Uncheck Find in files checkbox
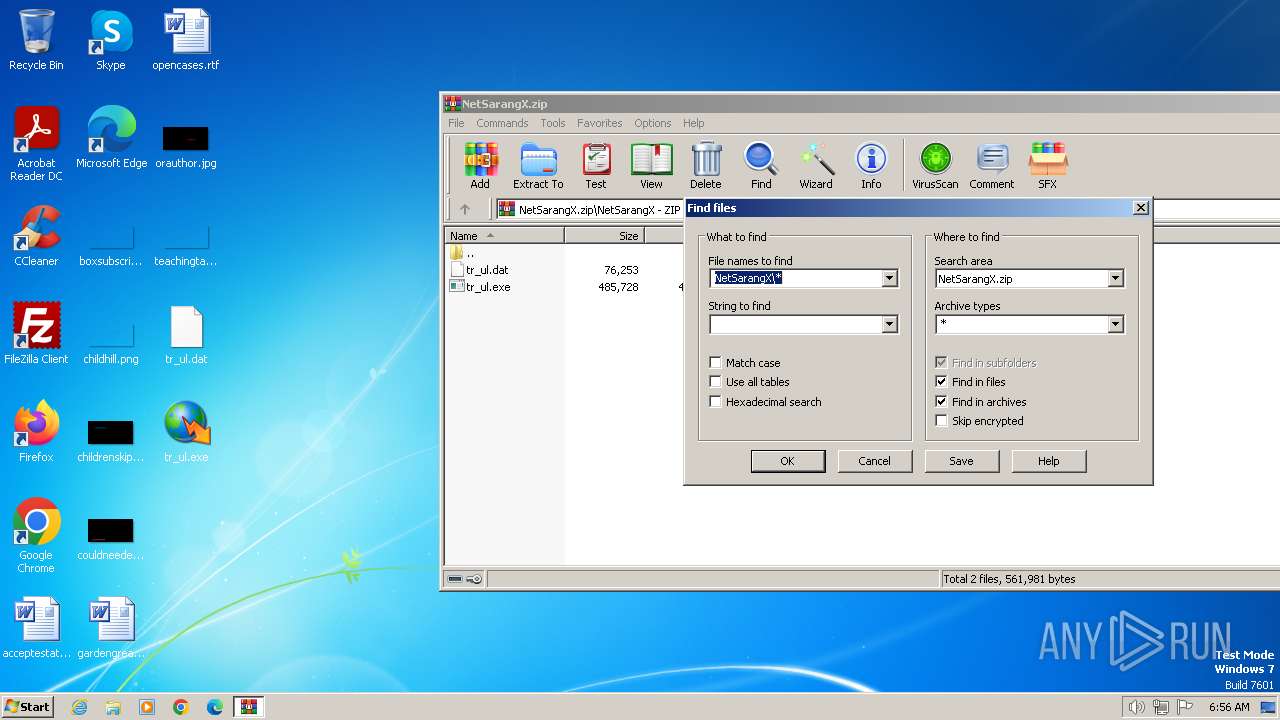 tap(941, 382)
